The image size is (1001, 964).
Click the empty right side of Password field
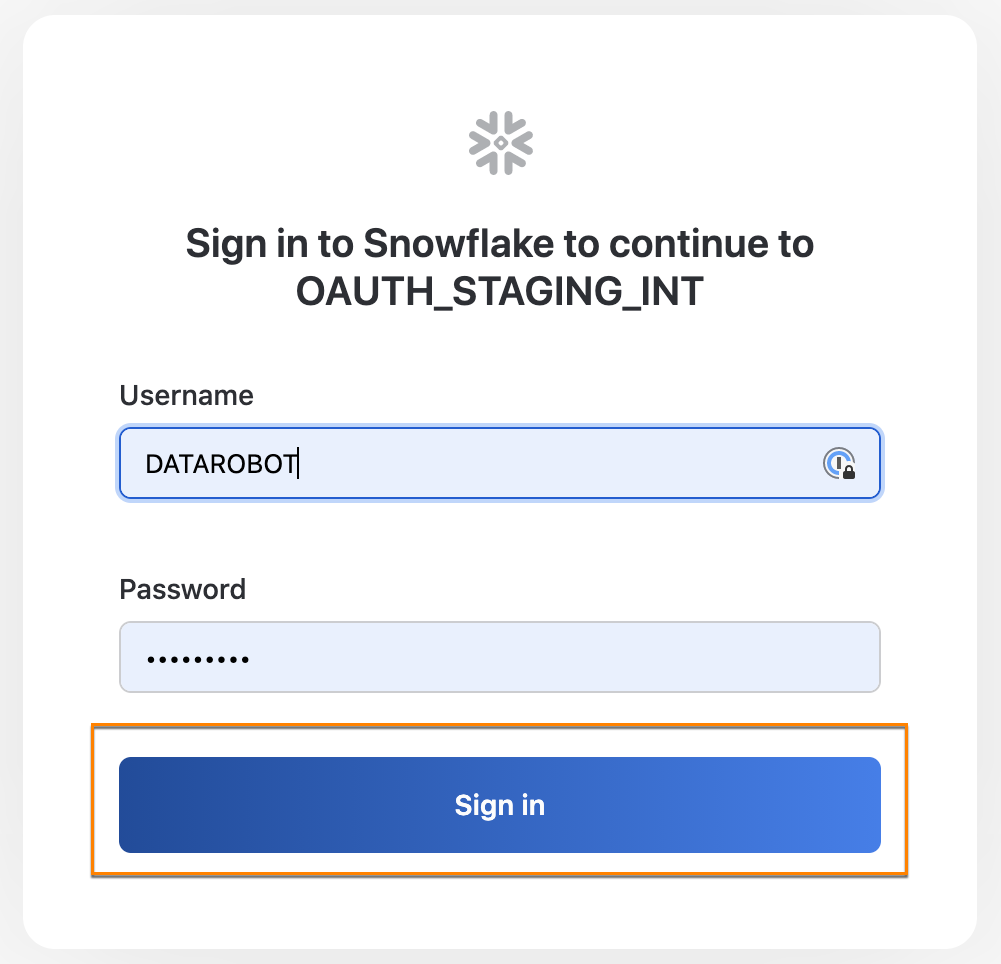coord(700,657)
